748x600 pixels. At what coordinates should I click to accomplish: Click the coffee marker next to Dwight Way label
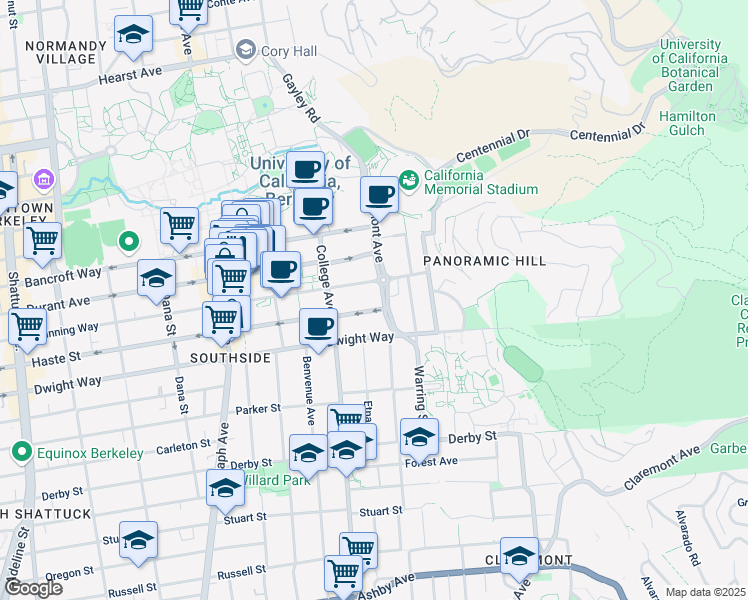[x=318, y=328]
